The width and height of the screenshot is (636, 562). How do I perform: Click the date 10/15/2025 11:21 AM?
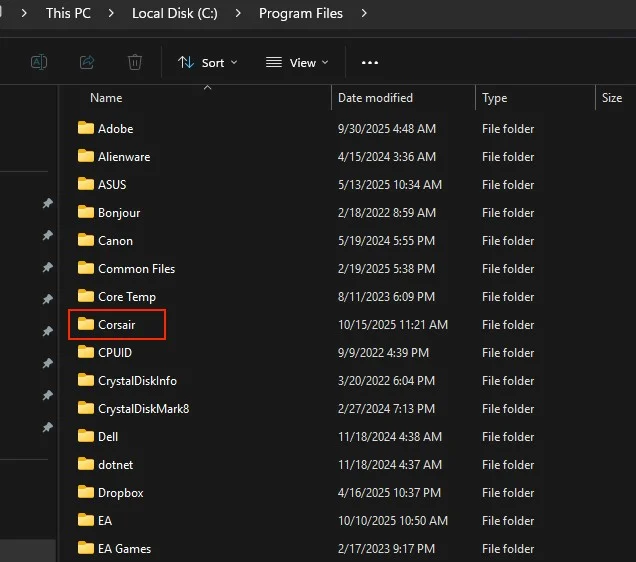pos(393,325)
